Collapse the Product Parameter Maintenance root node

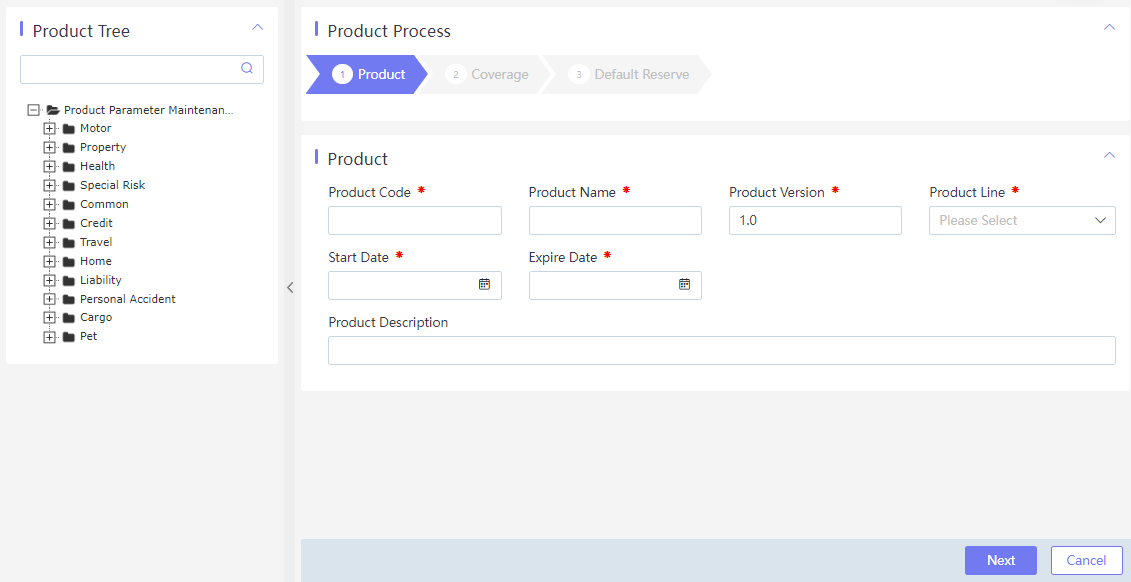[32, 110]
